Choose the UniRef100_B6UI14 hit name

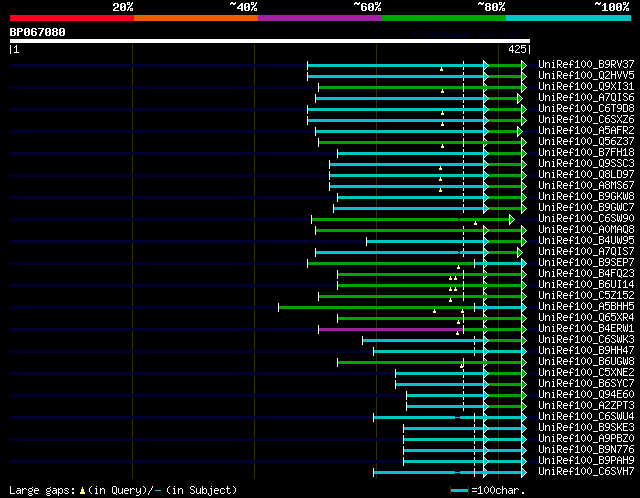point(586,285)
